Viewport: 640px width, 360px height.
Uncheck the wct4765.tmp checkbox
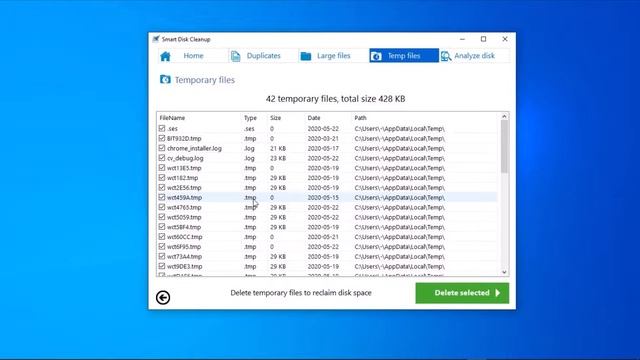coord(162,207)
